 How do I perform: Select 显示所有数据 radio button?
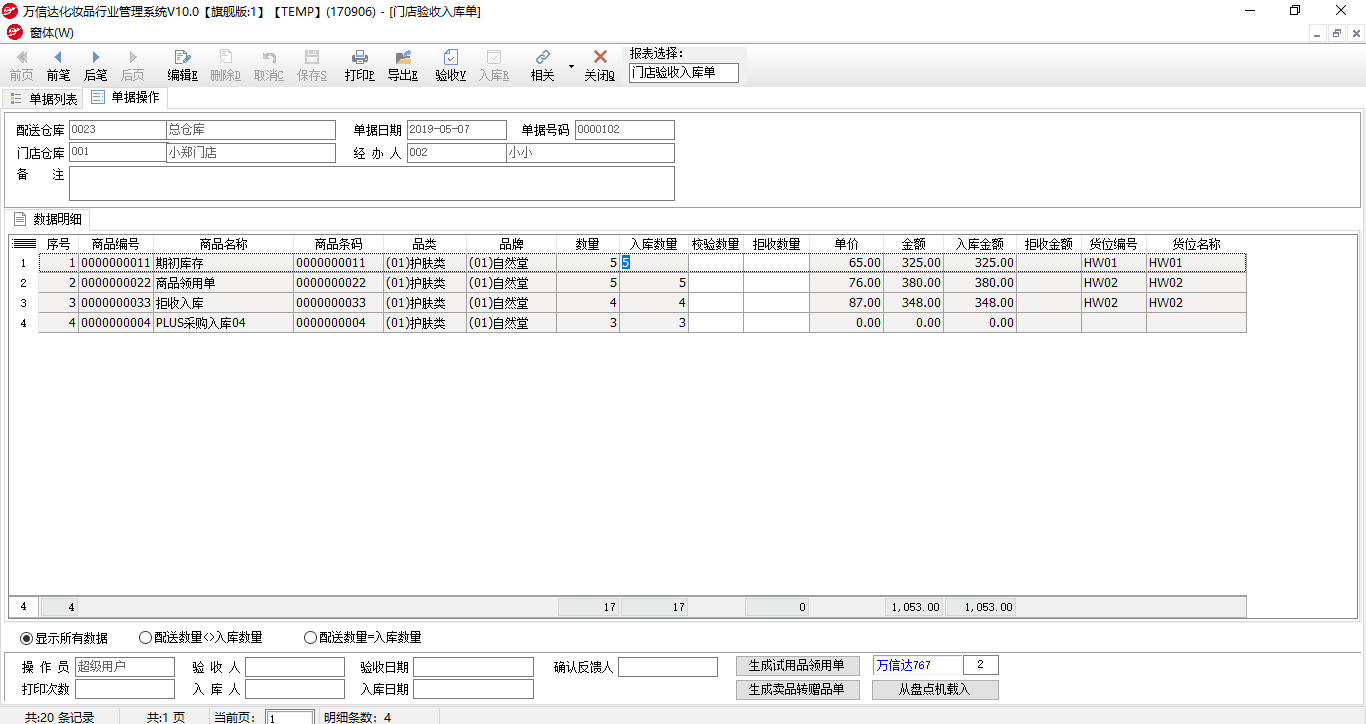click(x=64, y=637)
